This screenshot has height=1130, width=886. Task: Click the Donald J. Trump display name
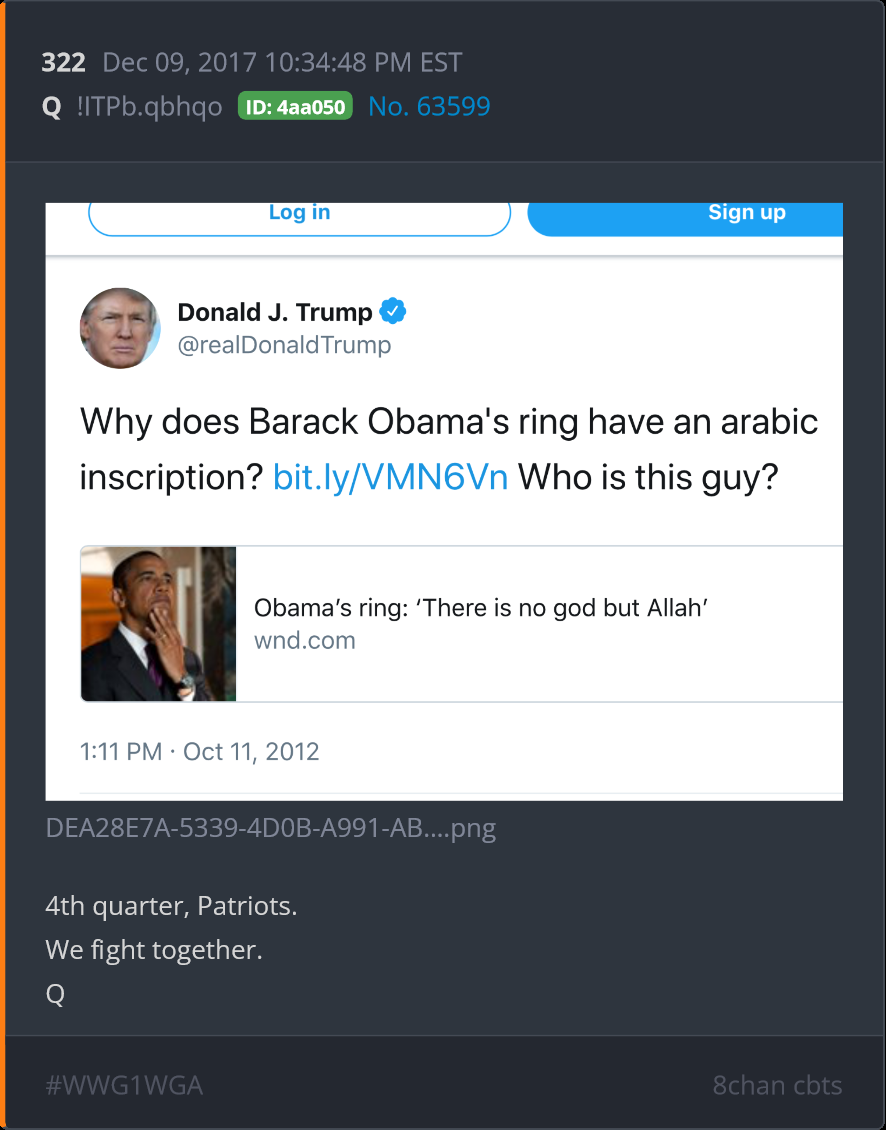275,312
